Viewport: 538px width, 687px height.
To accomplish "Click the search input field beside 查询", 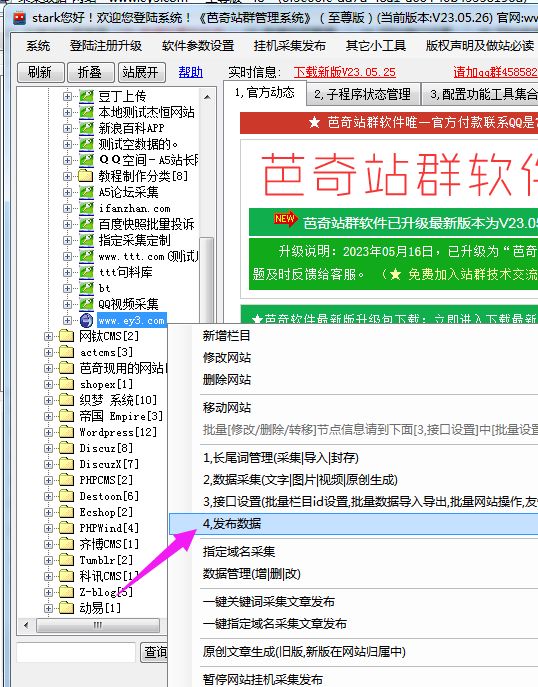I will pos(76,652).
